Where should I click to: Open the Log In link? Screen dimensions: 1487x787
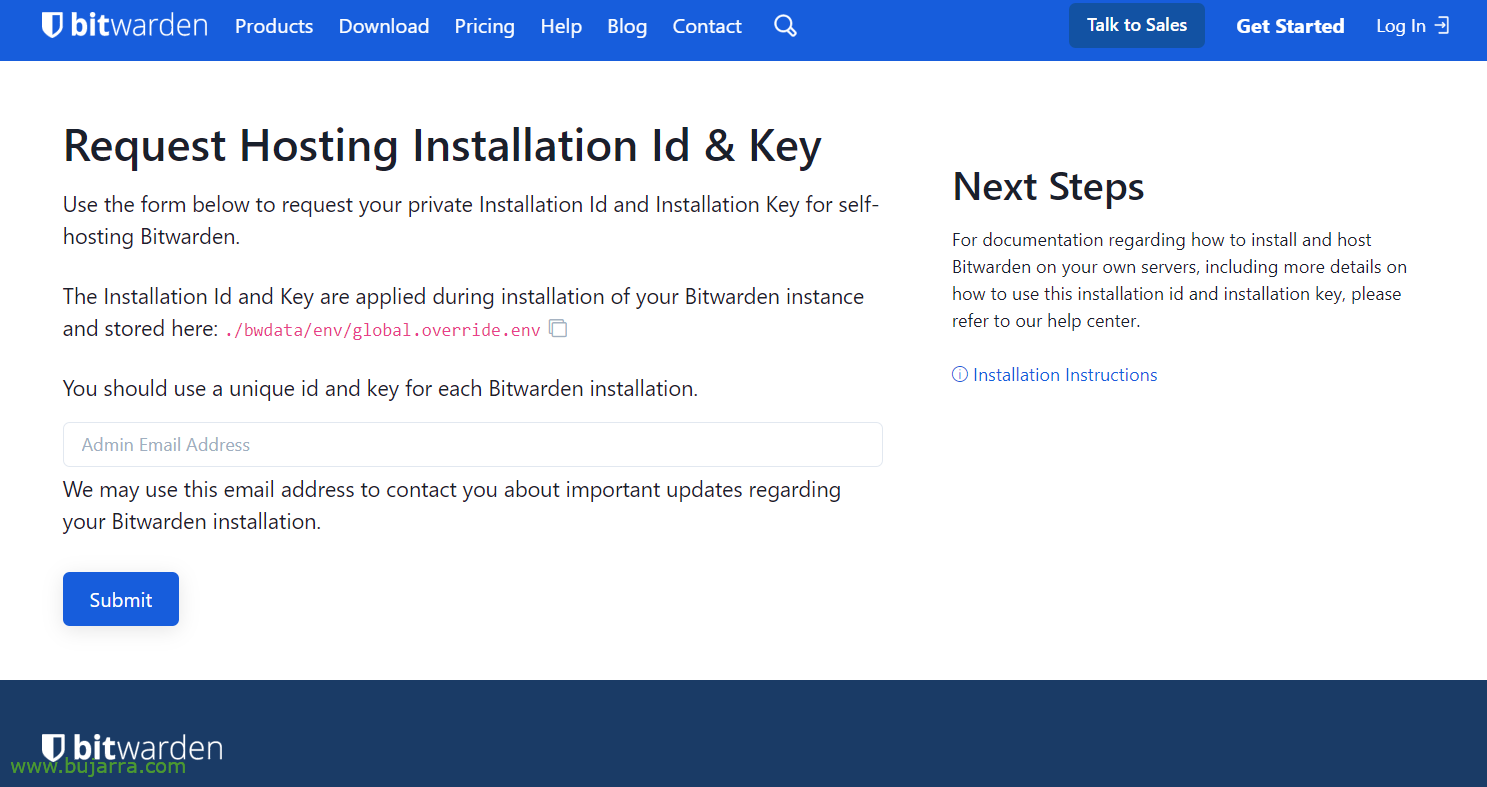pyautogui.click(x=1412, y=26)
